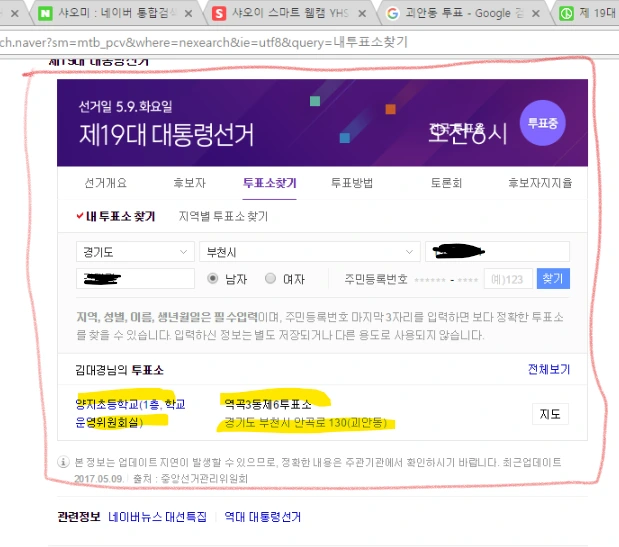
Task: Close the 괴안동 투표 Google tab
Action: click(536, 13)
